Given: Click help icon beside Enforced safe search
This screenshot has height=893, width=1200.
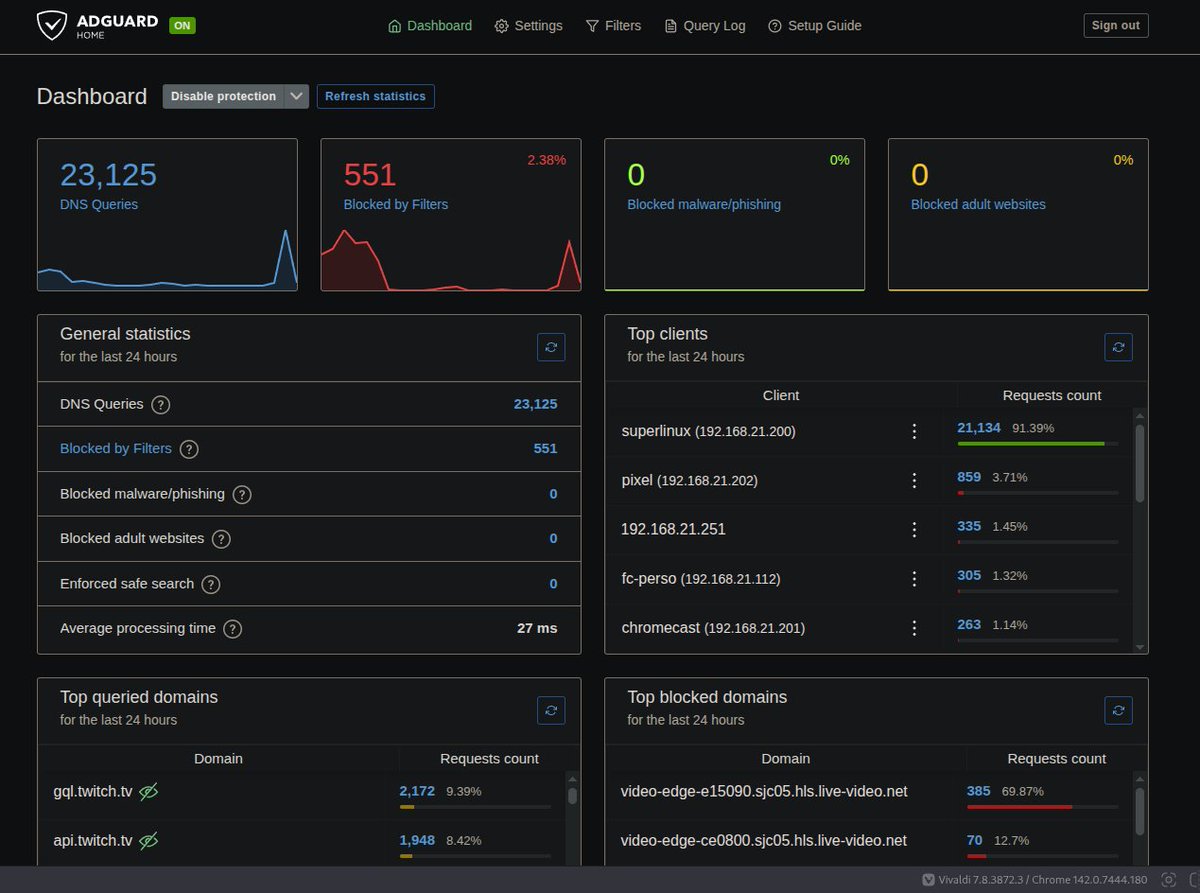Looking at the screenshot, I should coord(211,584).
